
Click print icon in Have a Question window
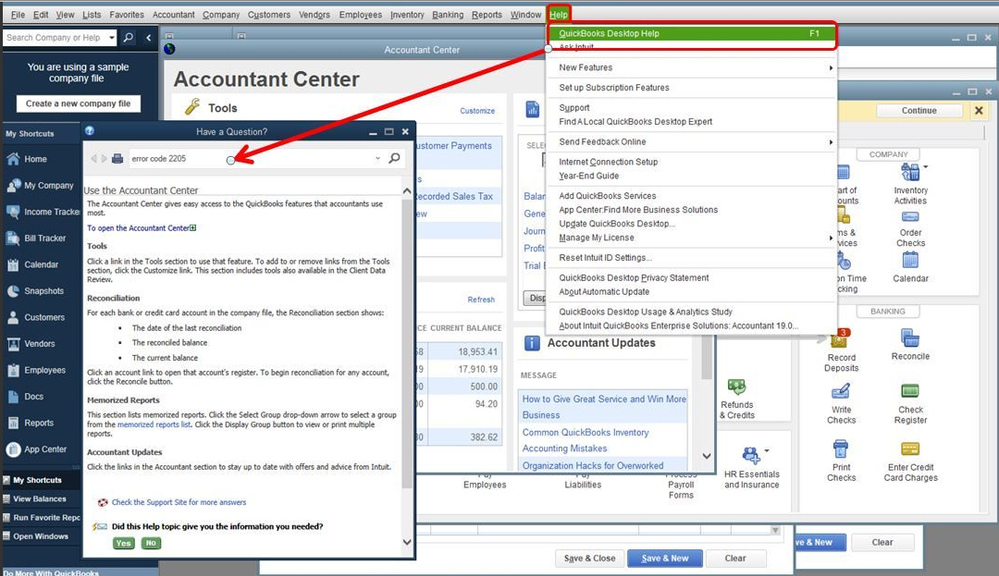[117, 159]
